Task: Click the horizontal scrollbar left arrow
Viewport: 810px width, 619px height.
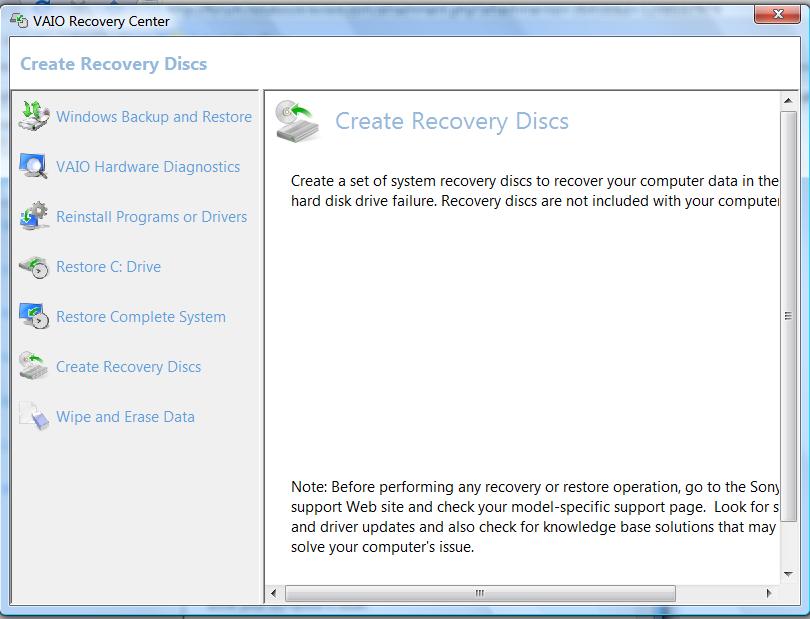Action: 273,593
